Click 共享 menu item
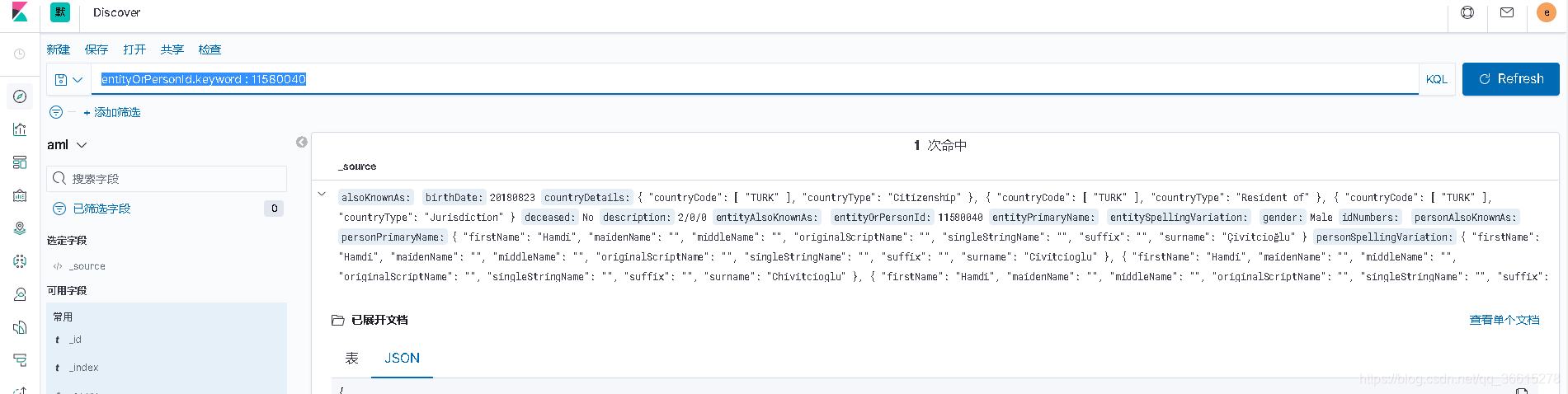 172,49
